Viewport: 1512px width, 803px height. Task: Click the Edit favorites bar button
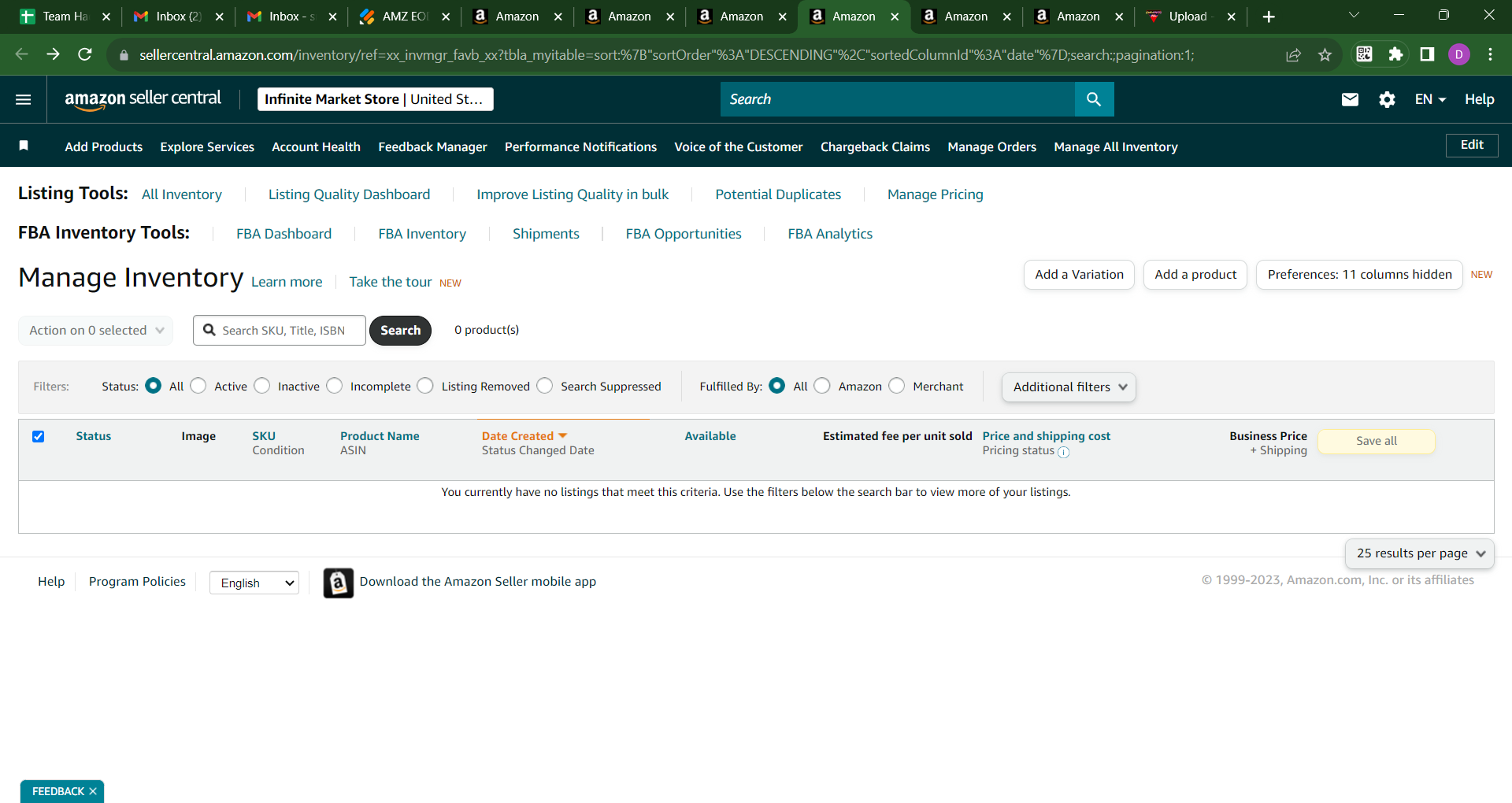(x=1472, y=146)
